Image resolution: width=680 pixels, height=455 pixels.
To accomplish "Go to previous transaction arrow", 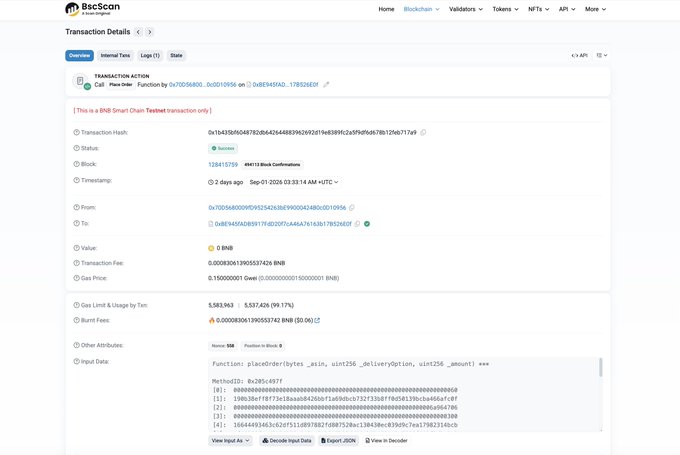I will pyautogui.click(x=138, y=32).
